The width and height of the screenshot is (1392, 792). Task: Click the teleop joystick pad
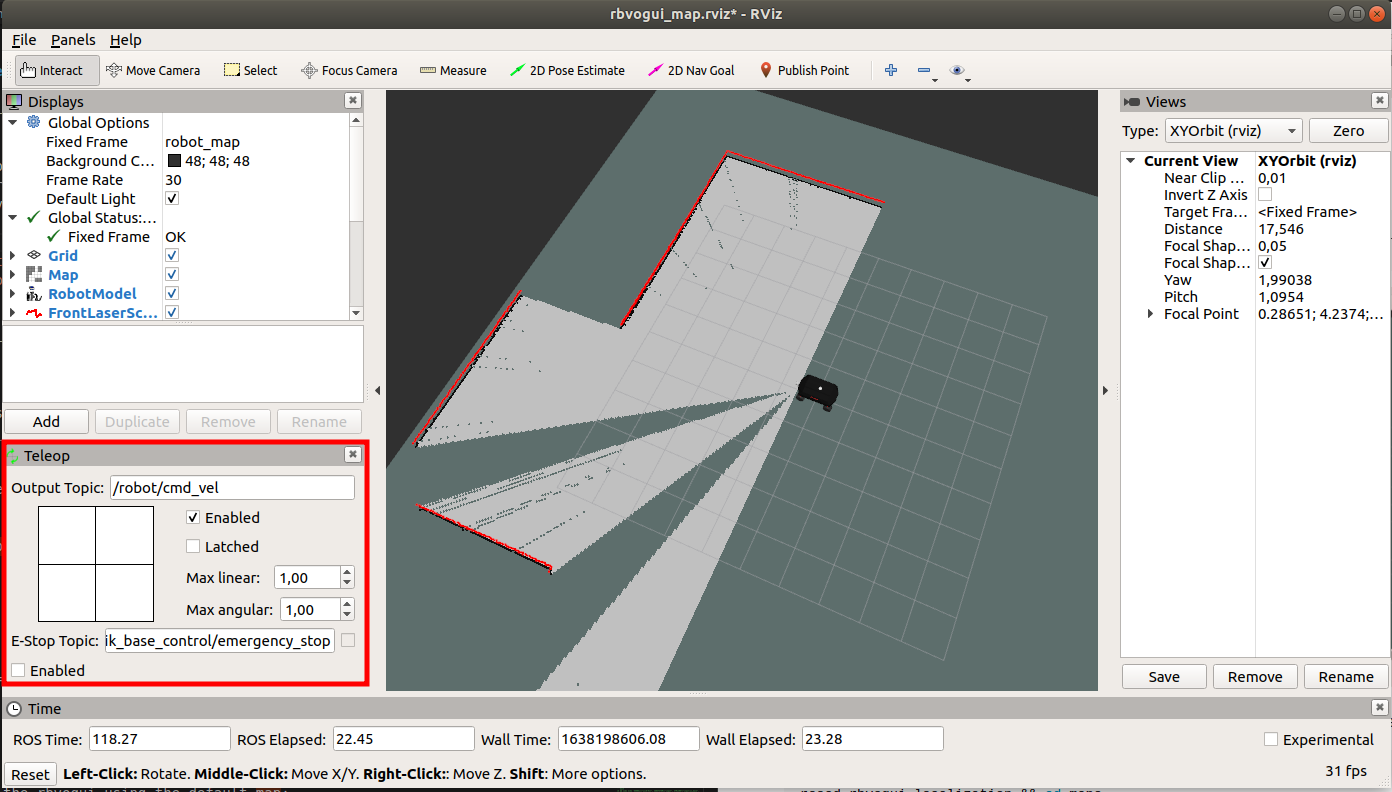[x=96, y=564]
